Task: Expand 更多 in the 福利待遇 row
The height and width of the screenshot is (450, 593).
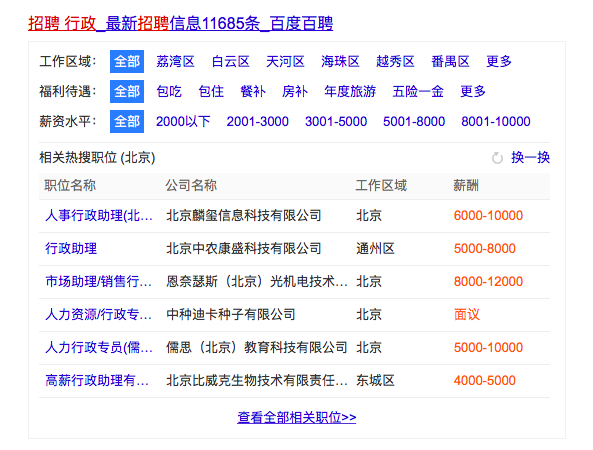Action: [473, 91]
